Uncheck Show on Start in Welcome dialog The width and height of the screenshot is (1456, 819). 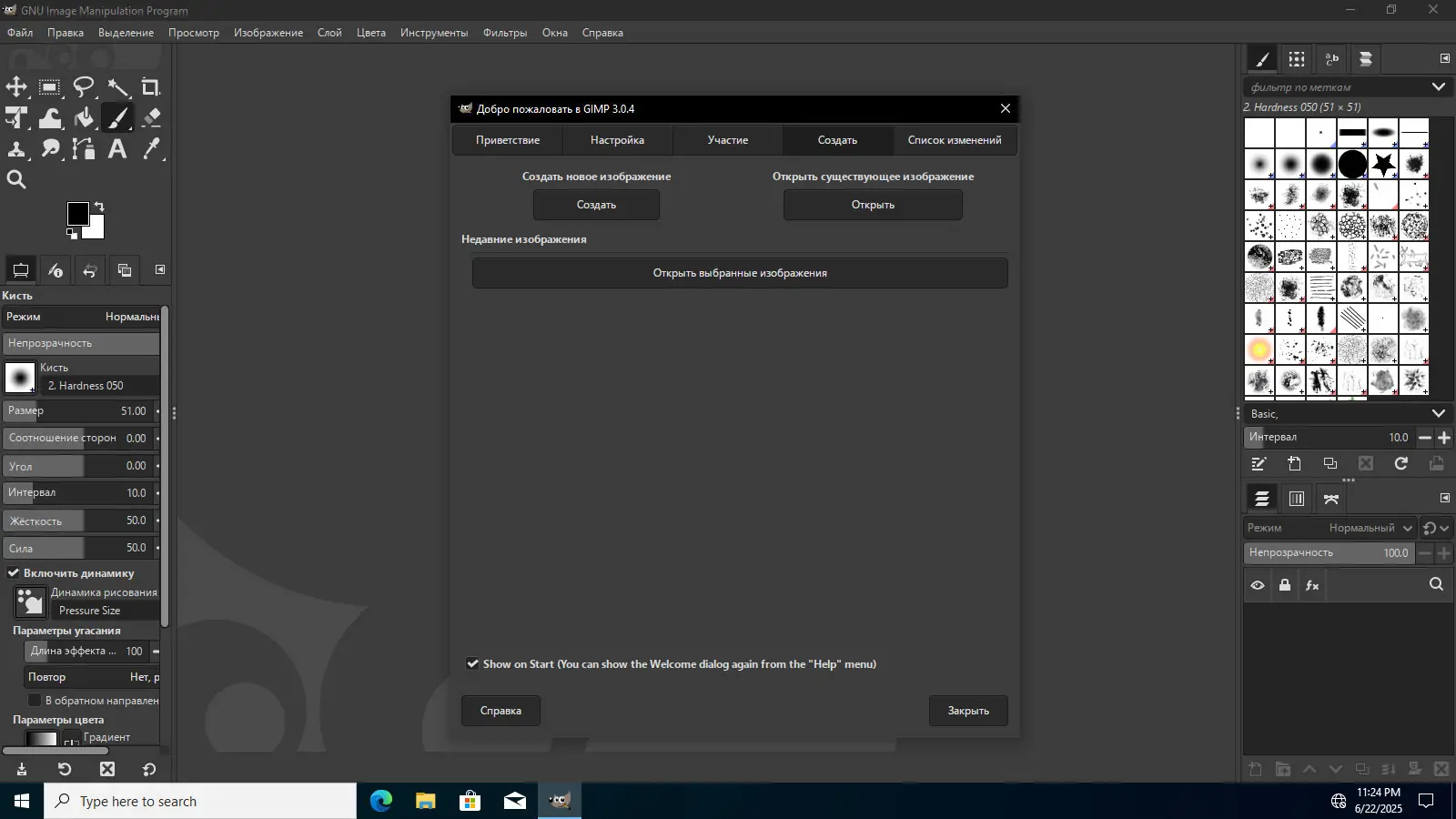click(x=472, y=664)
